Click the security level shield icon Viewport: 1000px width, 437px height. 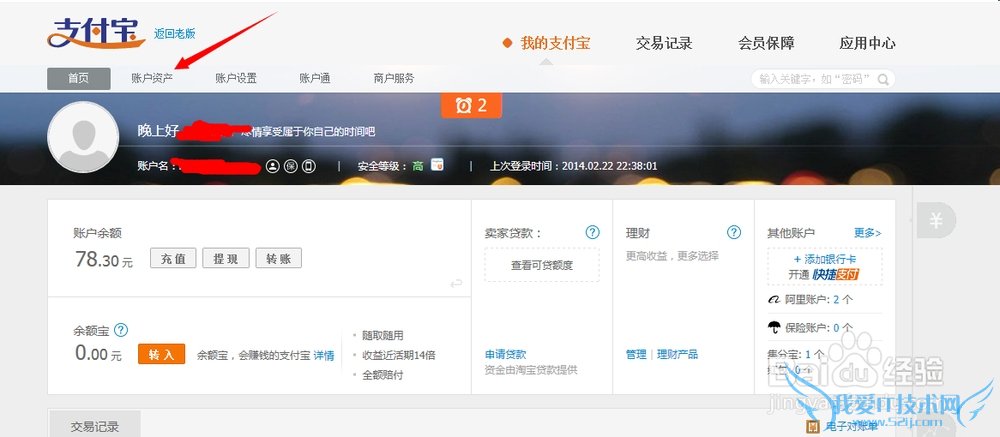437,165
